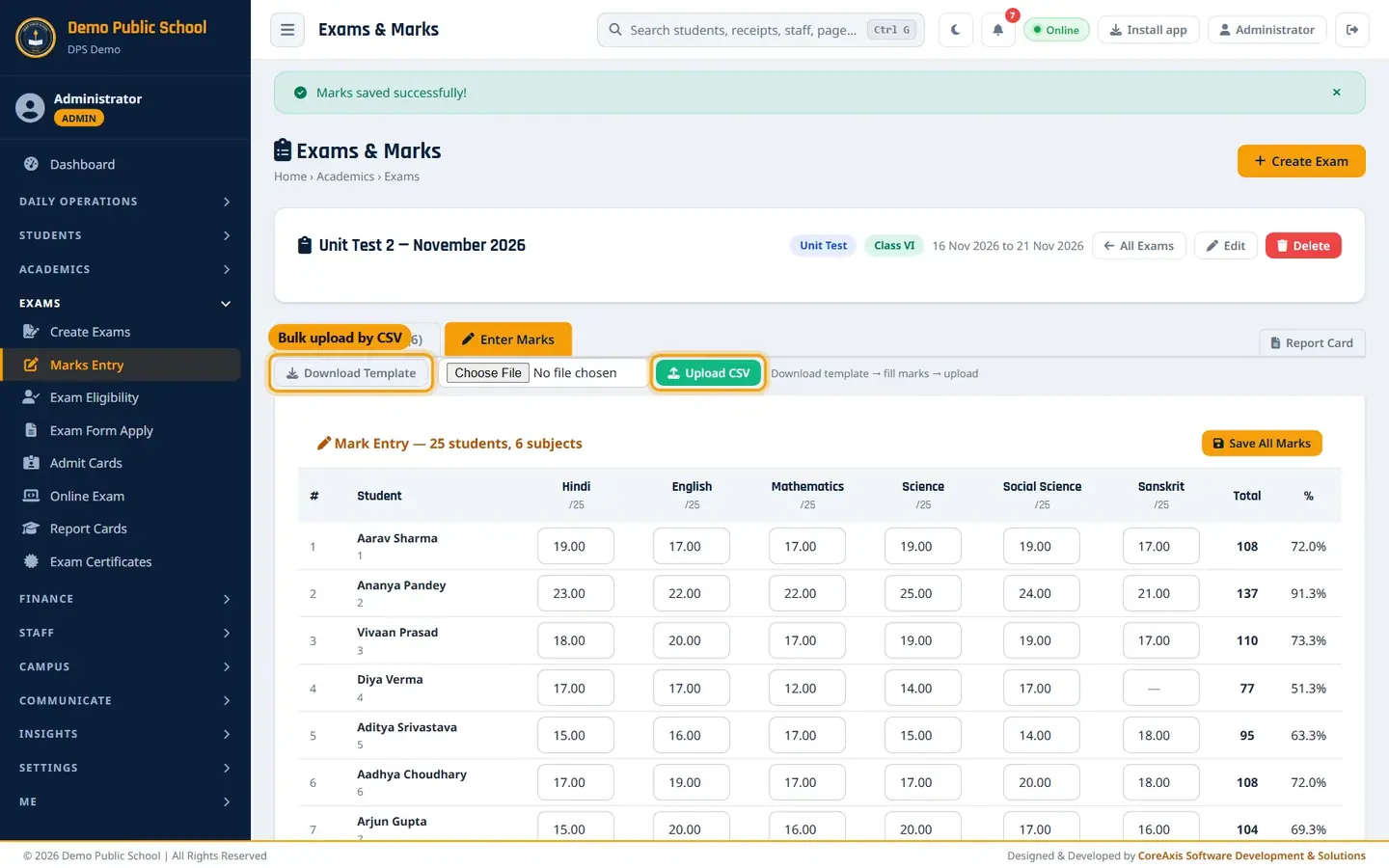Open Admit Cards sidebar item

point(121,463)
